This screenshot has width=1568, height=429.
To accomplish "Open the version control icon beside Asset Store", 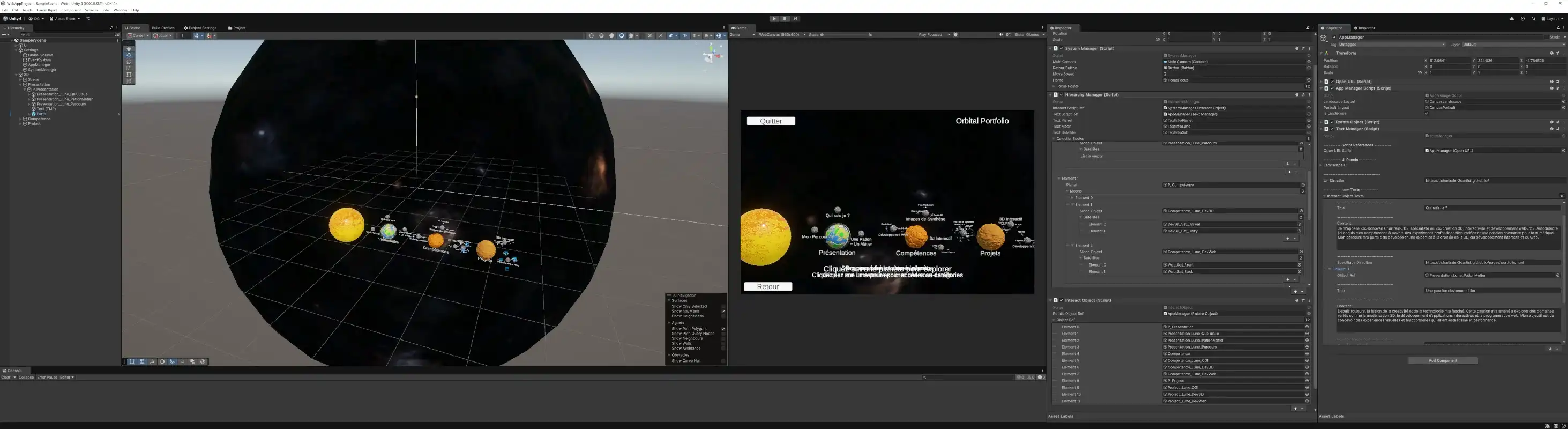I will tap(88, 19).
